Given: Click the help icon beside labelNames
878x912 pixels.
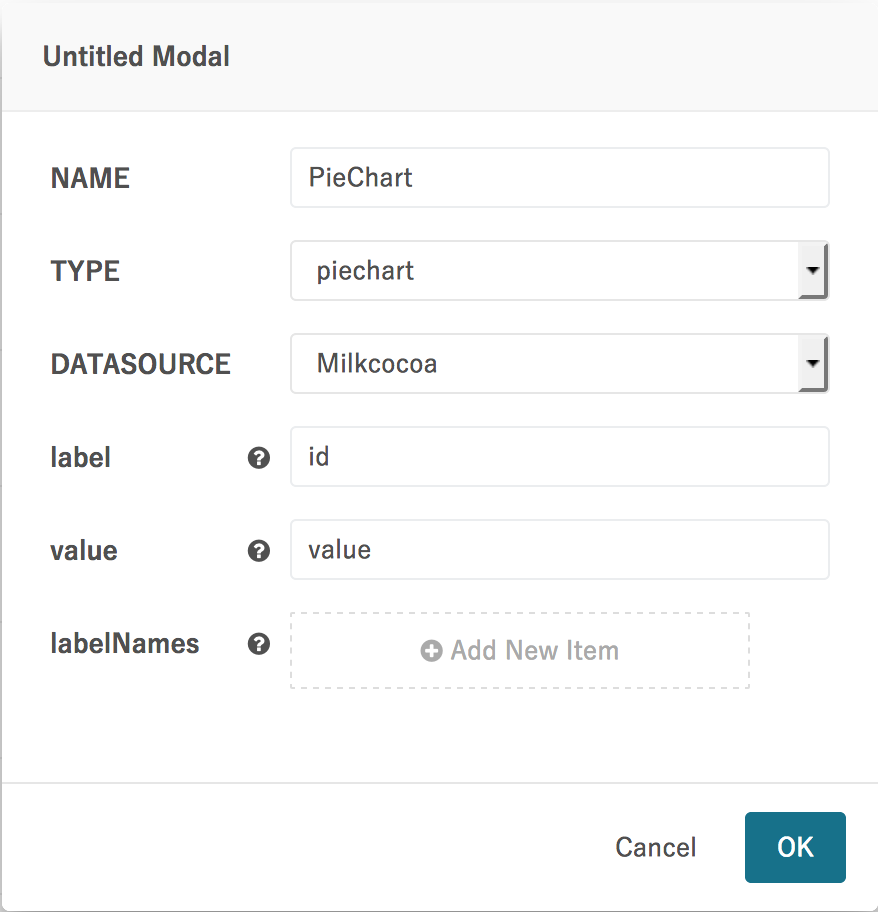Looking at the screenshot, I should [259, 645].
